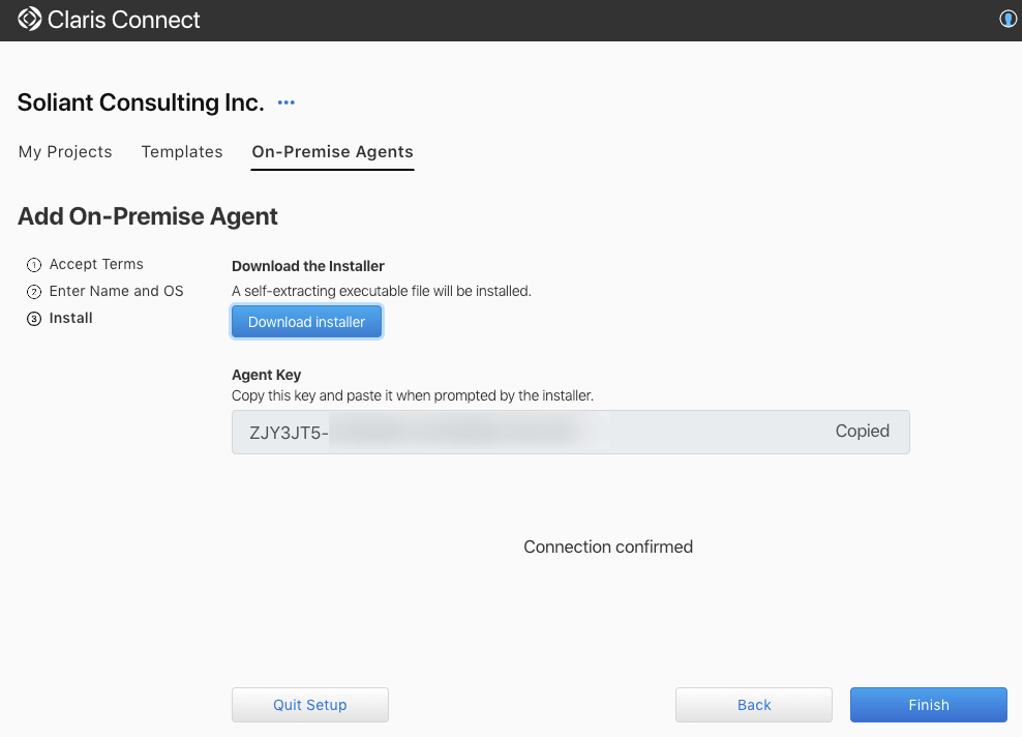Quit Setup of the on-premise agent
This screenshot has width=1022, height=737.
(x=310, y=704)
